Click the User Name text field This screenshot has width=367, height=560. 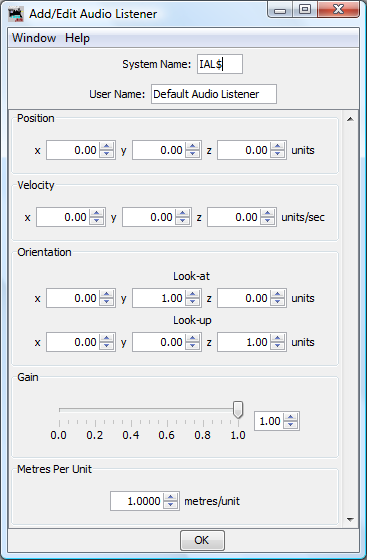click(214, 94)
